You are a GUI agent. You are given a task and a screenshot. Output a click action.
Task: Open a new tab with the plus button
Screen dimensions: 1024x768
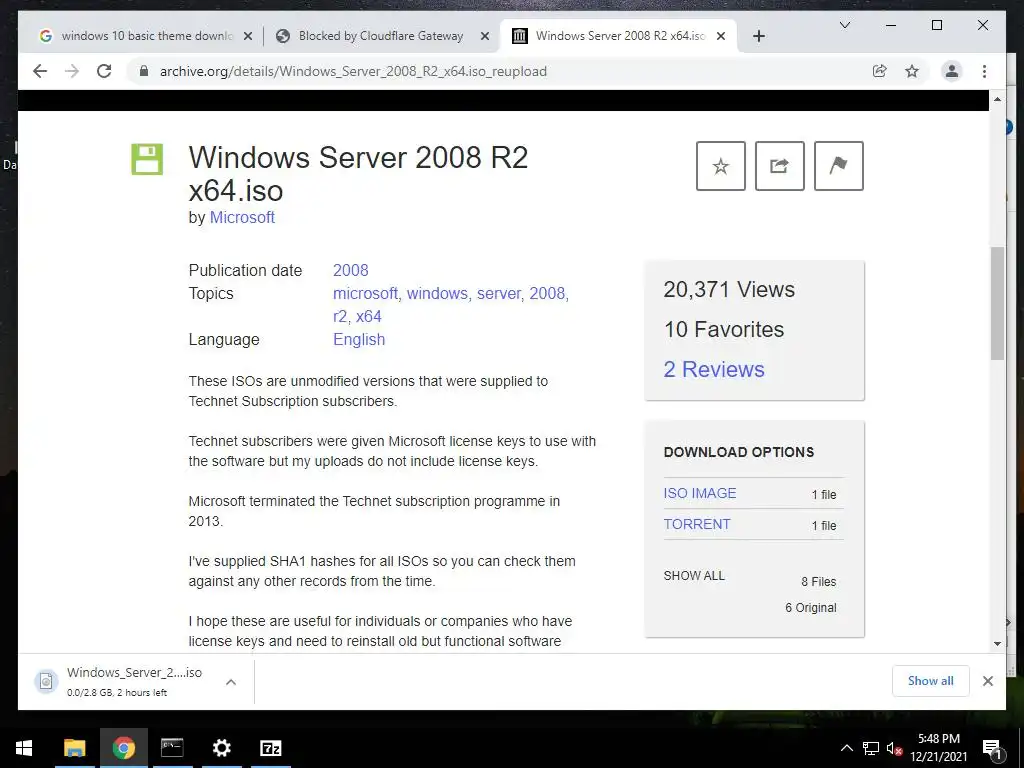tap(758, 36)
